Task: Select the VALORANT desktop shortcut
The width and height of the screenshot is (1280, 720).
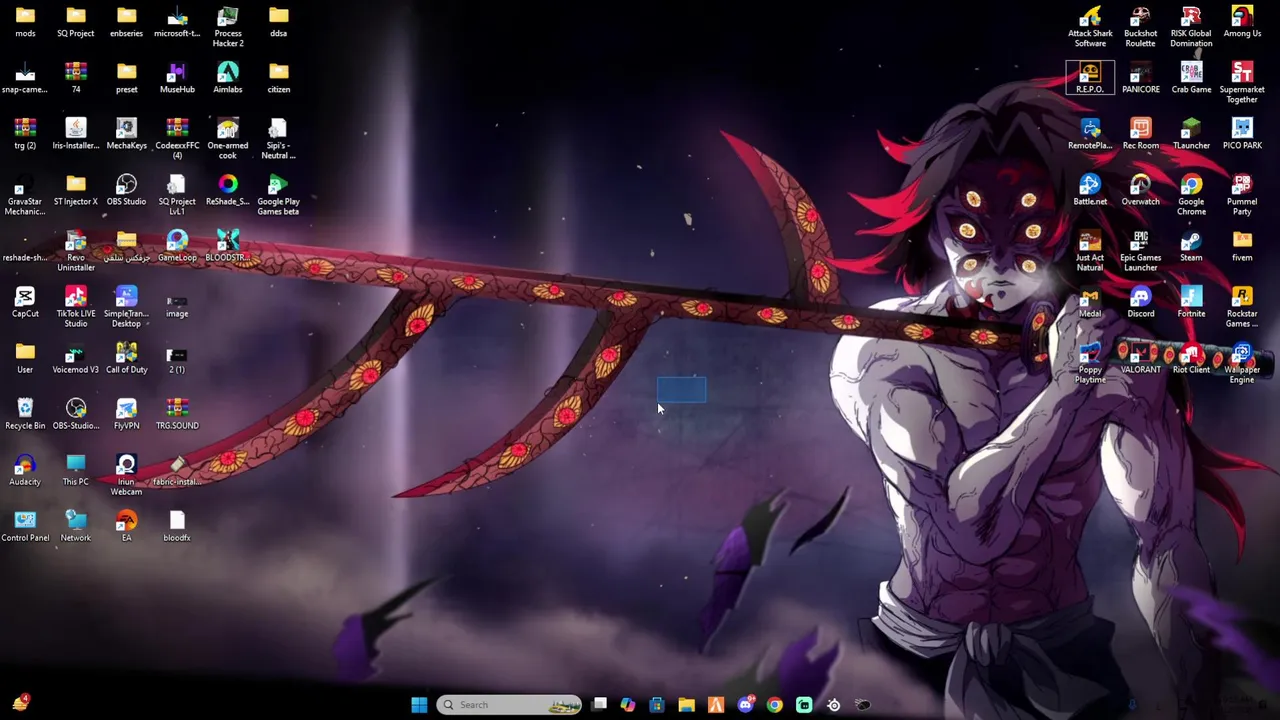Action: click(1140, 357)
